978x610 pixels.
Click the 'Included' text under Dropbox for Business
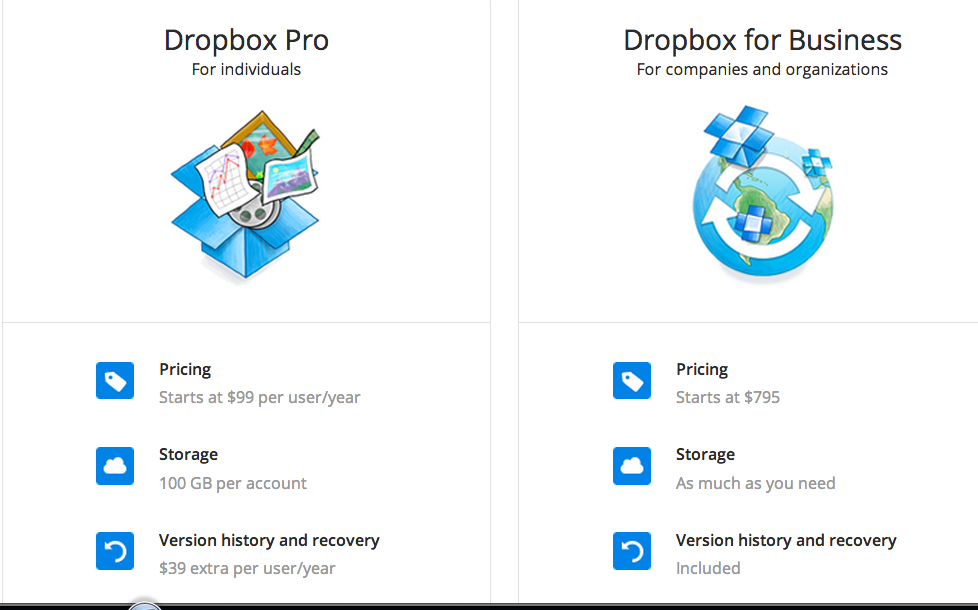(x=708, y=568)
